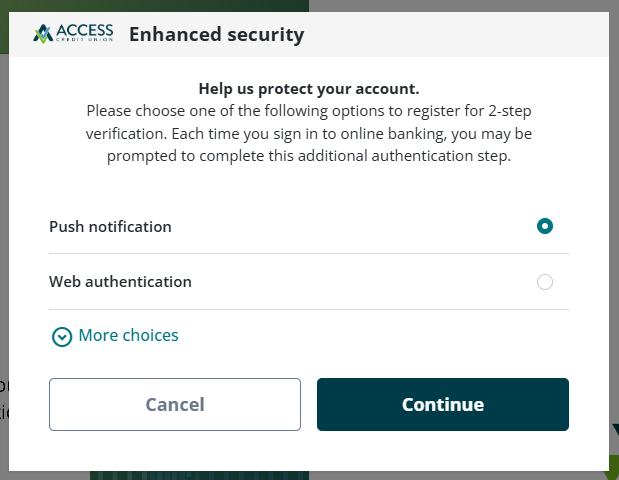
Task: Click the Push notification label text
Action: tap(110, 227)
